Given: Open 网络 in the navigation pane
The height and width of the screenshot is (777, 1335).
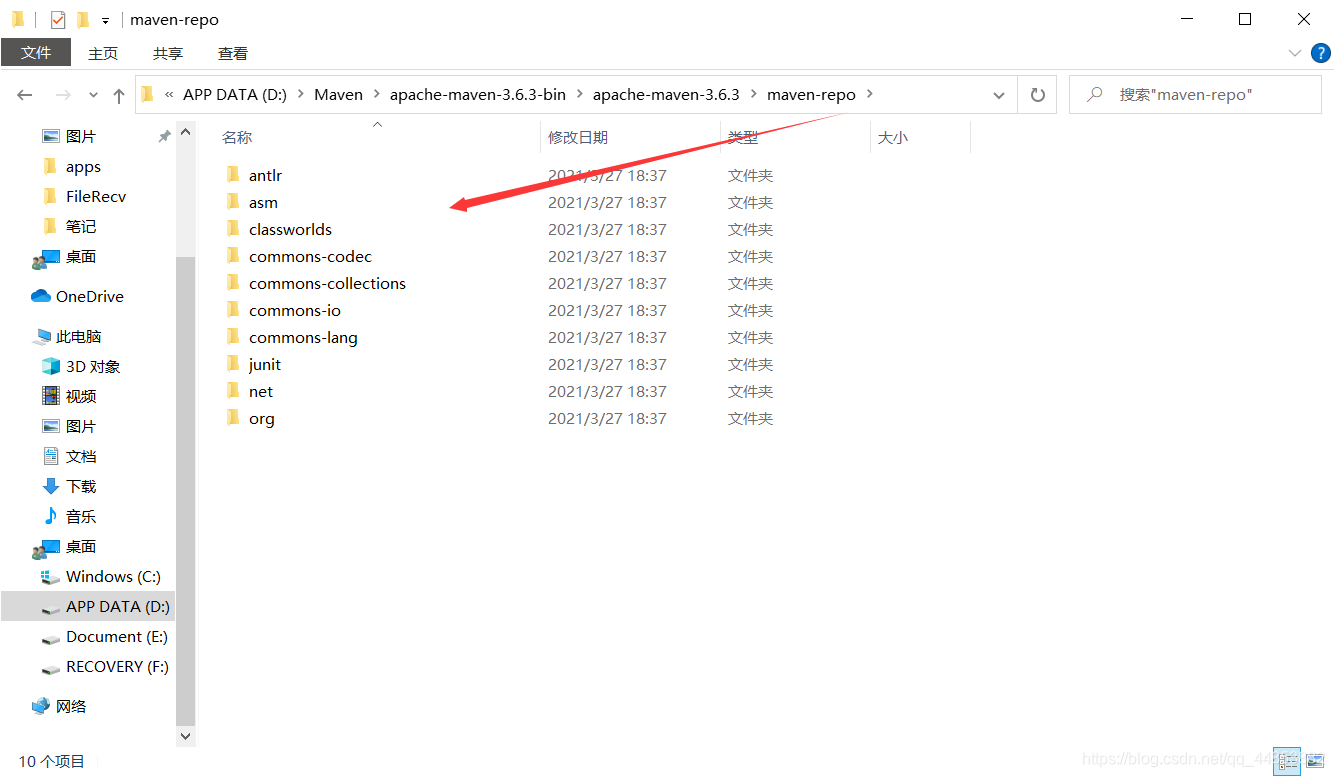Looking at the screenshot, I should click(x=71, y=706).
